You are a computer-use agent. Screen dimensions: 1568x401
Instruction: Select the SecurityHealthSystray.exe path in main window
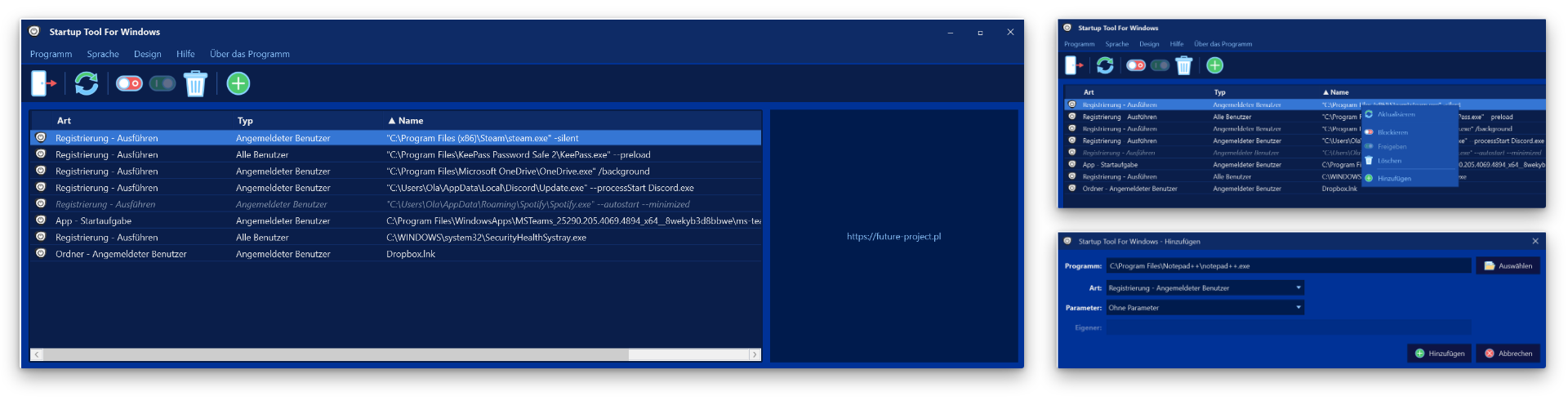click(486, 237)
